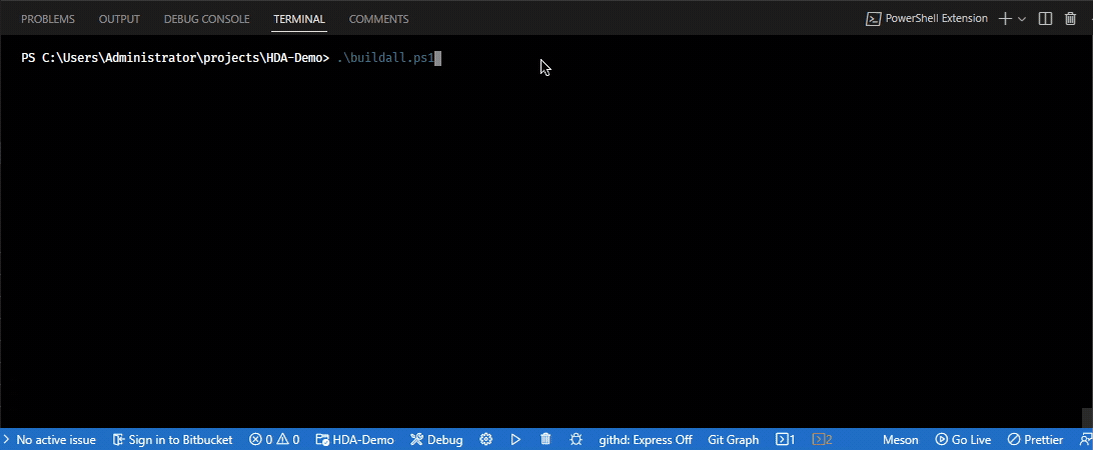Click the HDA-Demo project status item
1093x450 pixels.
click(355, 440)
